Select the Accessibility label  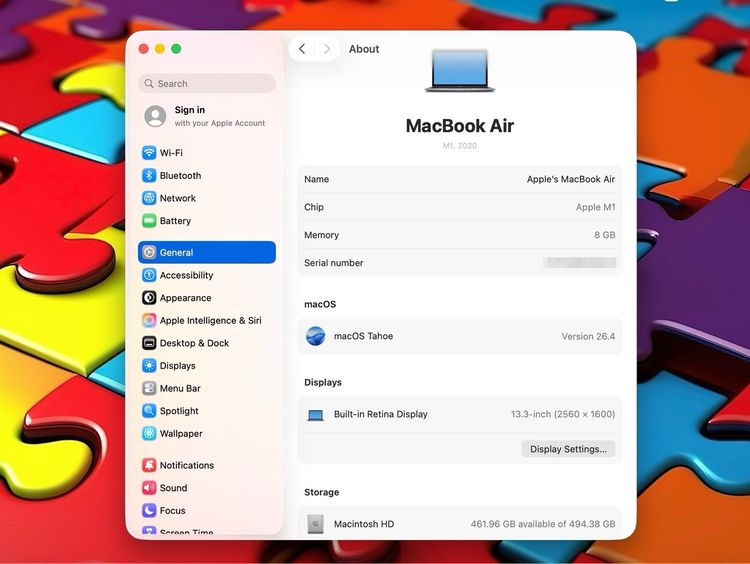pos(187,275)
